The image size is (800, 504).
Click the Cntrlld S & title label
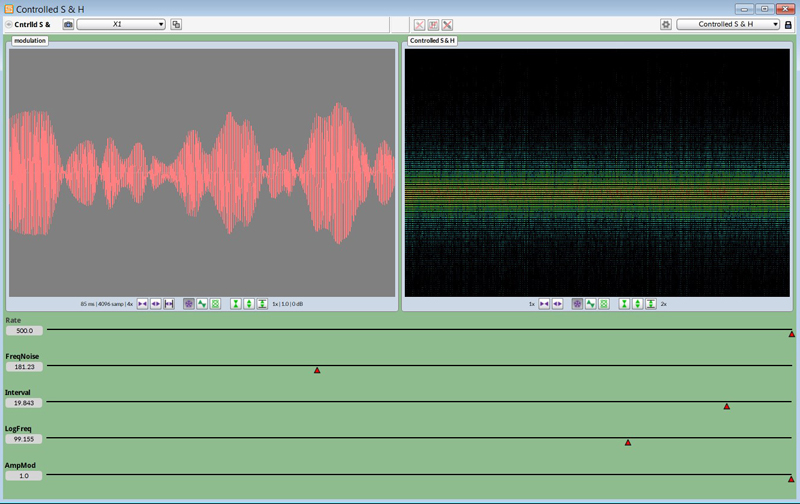click(x=32, y=24)
